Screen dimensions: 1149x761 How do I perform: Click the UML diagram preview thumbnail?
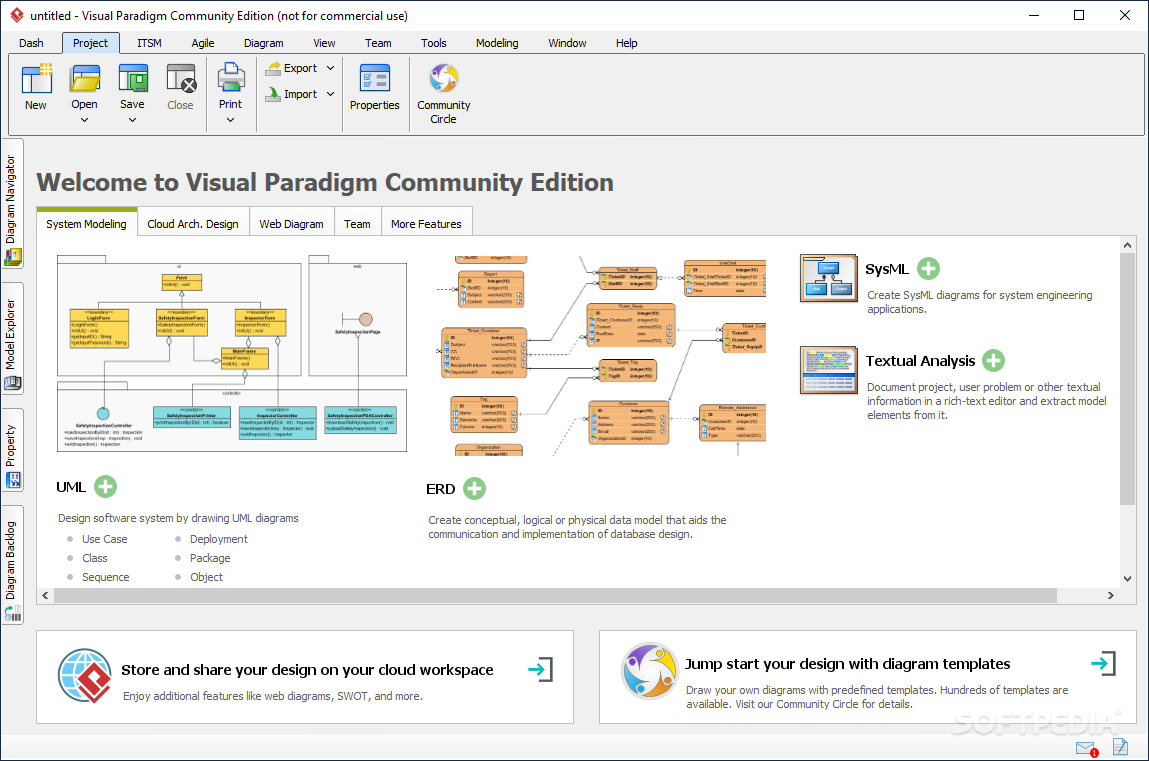[x=232, y=353]
